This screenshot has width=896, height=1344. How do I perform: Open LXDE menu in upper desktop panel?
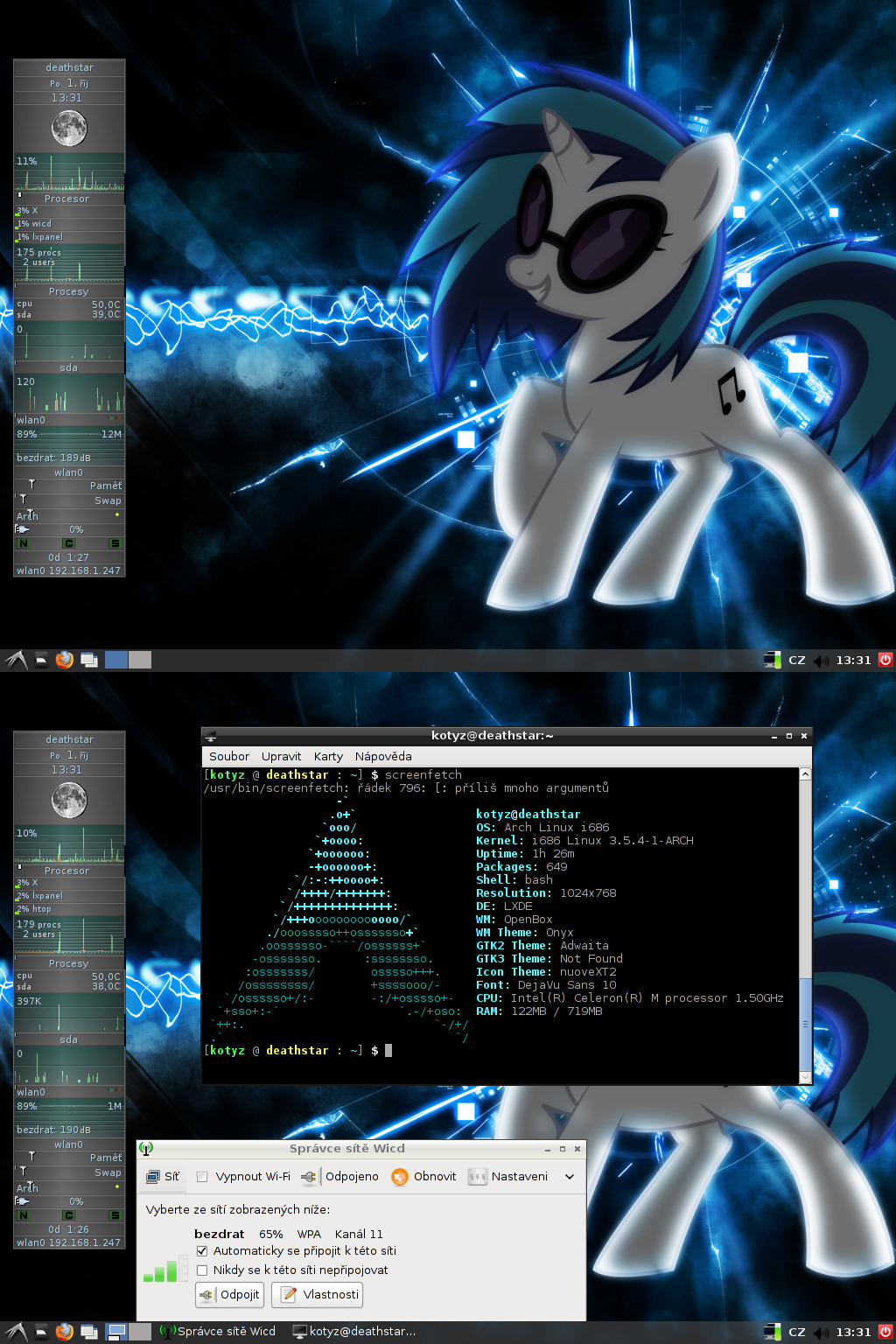(x=16, y=660)
